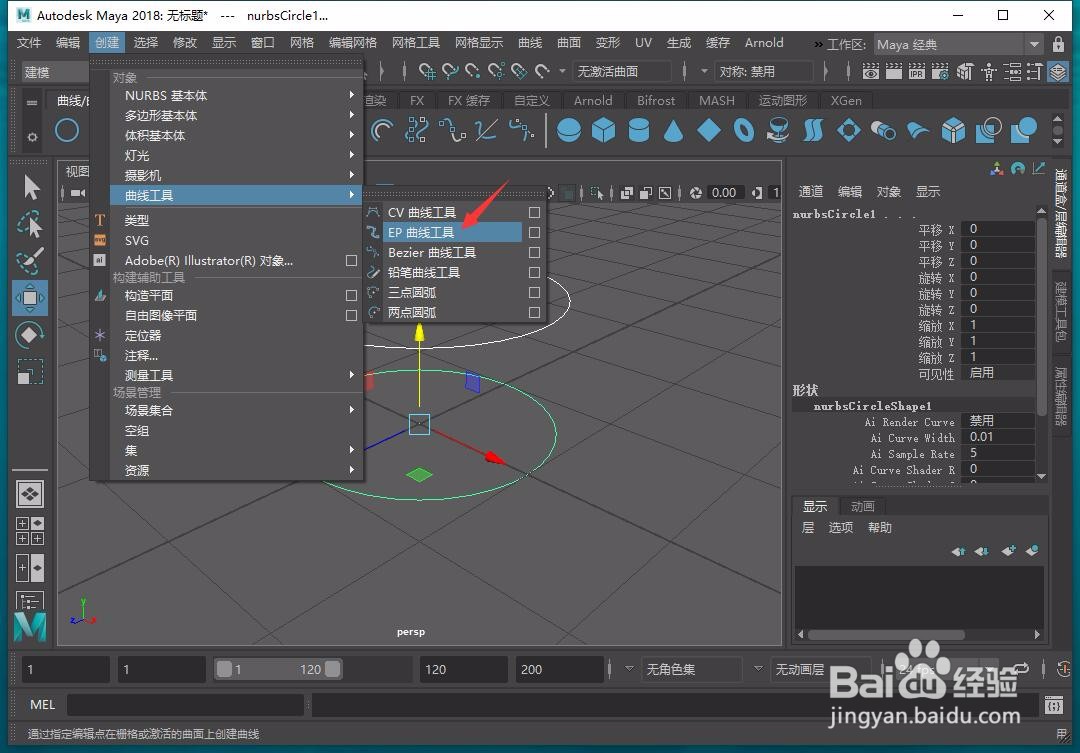The width and height of the screenshot is (1080, 753).
Task: Click the channel box vertical scrollbar
Action: coord(1041,317)
